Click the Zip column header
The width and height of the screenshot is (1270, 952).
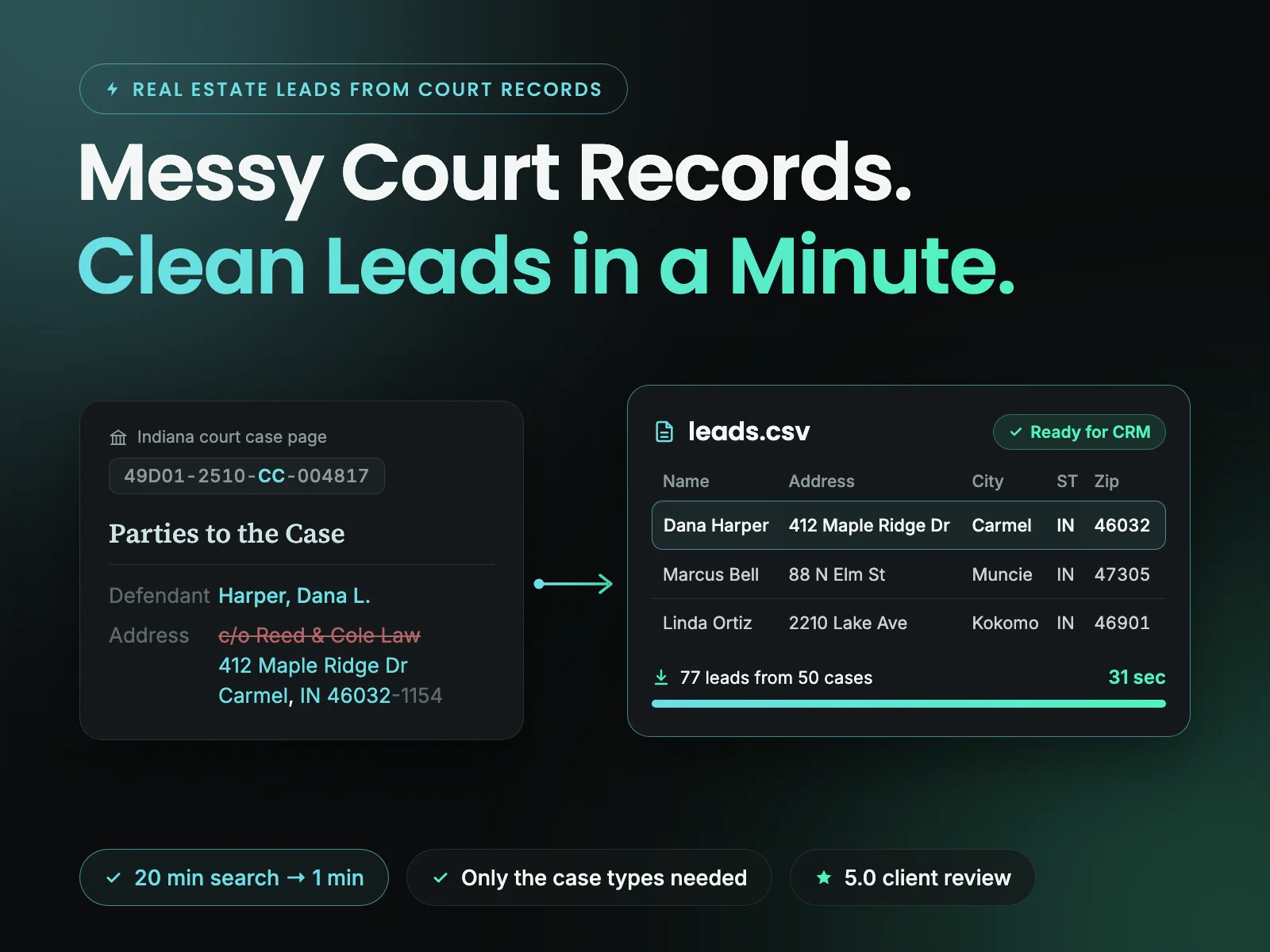click(x=1106, y=482)
